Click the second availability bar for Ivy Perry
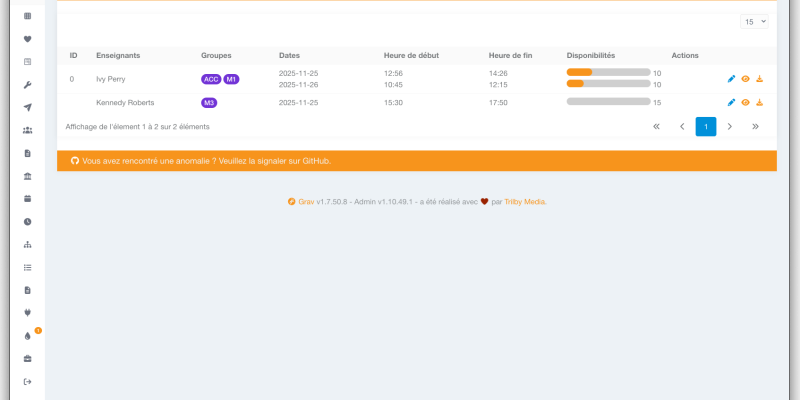800x400 pixels. coord(608,83)
